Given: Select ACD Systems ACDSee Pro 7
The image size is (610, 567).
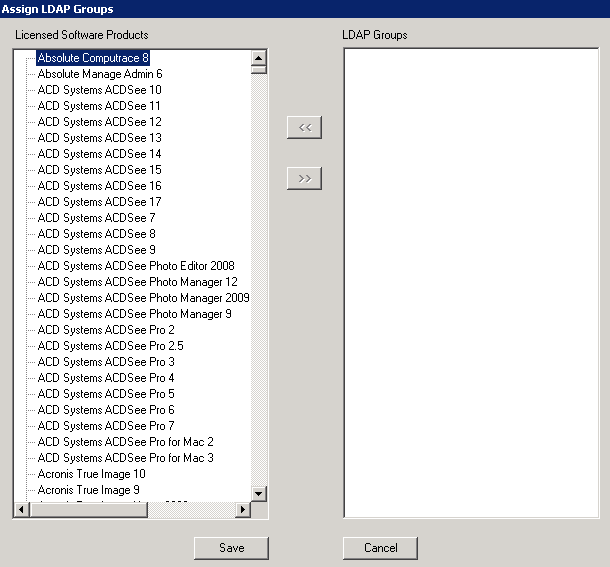Looking at the screenshot, I should click(106, 426).
